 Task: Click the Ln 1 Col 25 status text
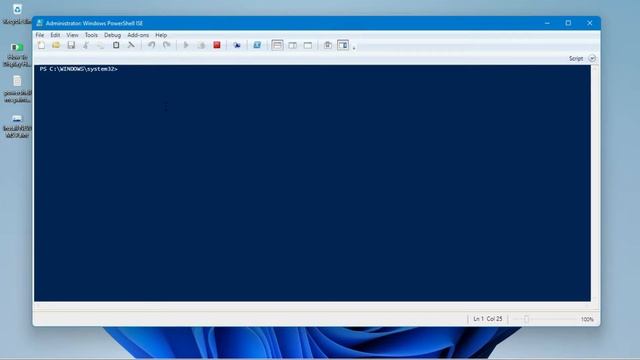tap(488, 319)
